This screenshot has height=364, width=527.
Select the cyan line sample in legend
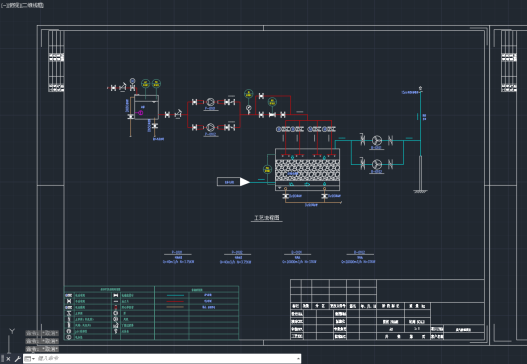(x=175, y=295)
